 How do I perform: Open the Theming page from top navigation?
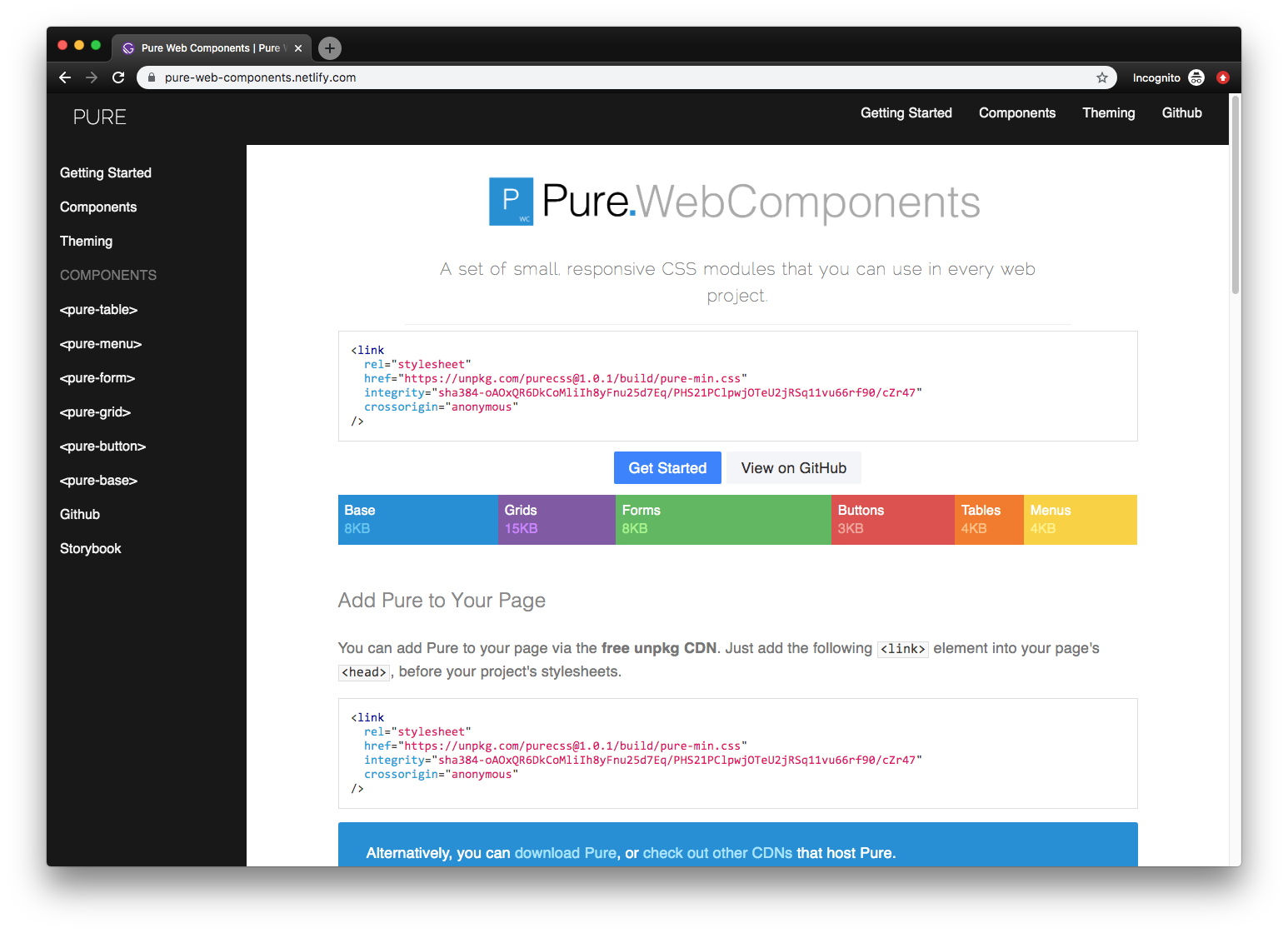[1108, 112]
